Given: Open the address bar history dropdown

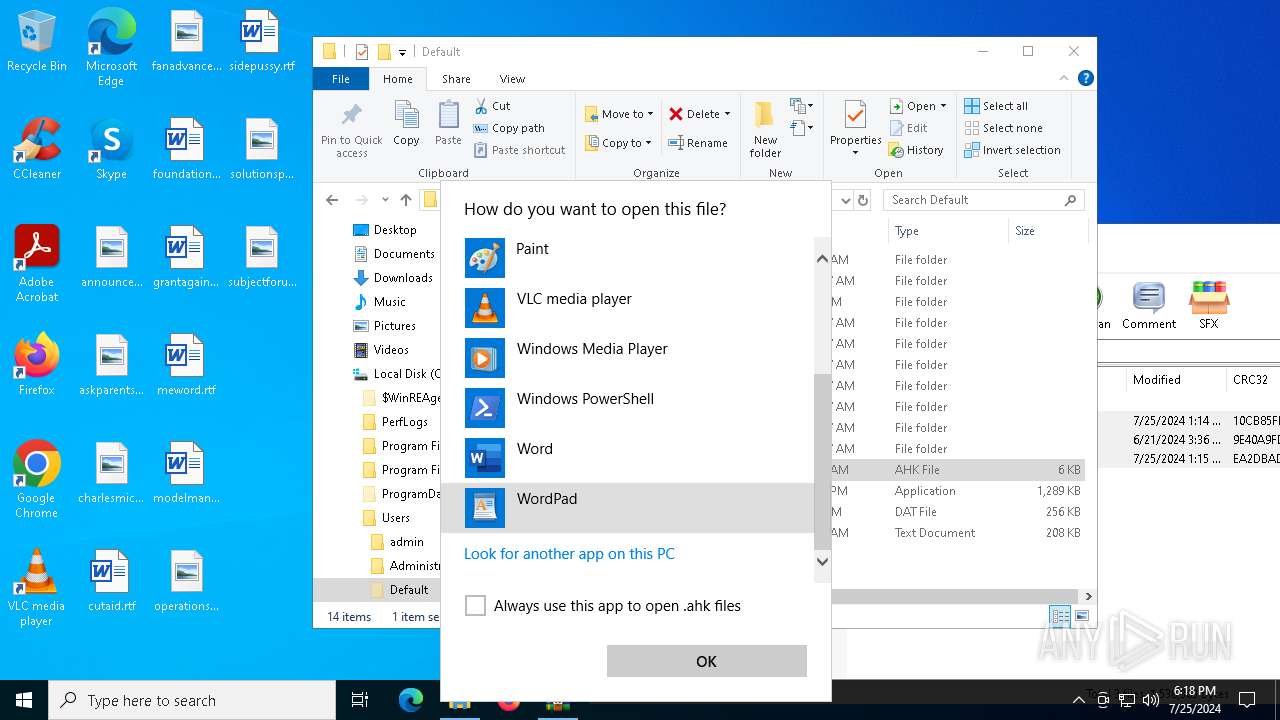Looking at the screenshot, I should 845,200.
